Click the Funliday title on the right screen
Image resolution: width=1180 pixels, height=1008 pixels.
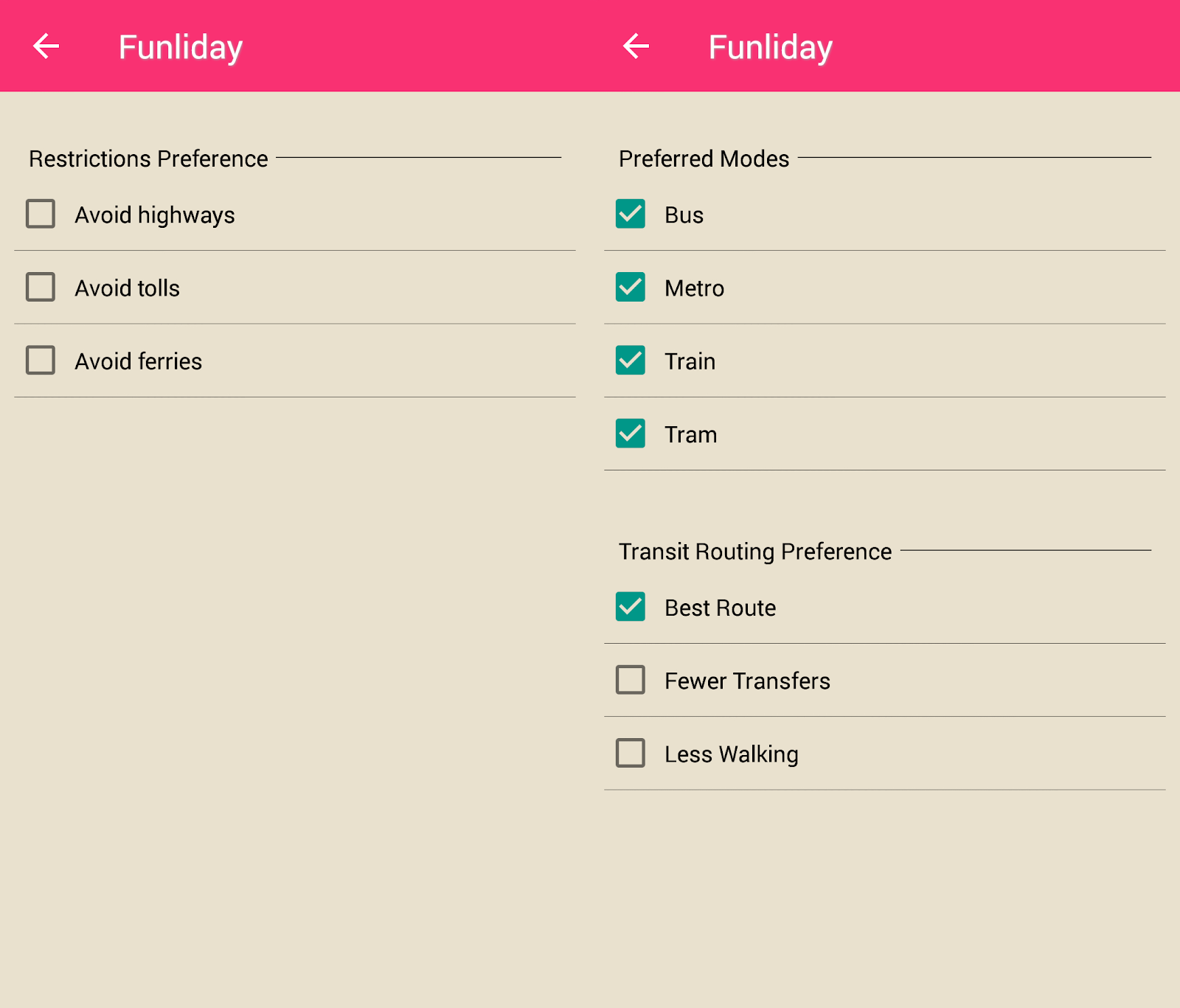click(x=771, y=47)
